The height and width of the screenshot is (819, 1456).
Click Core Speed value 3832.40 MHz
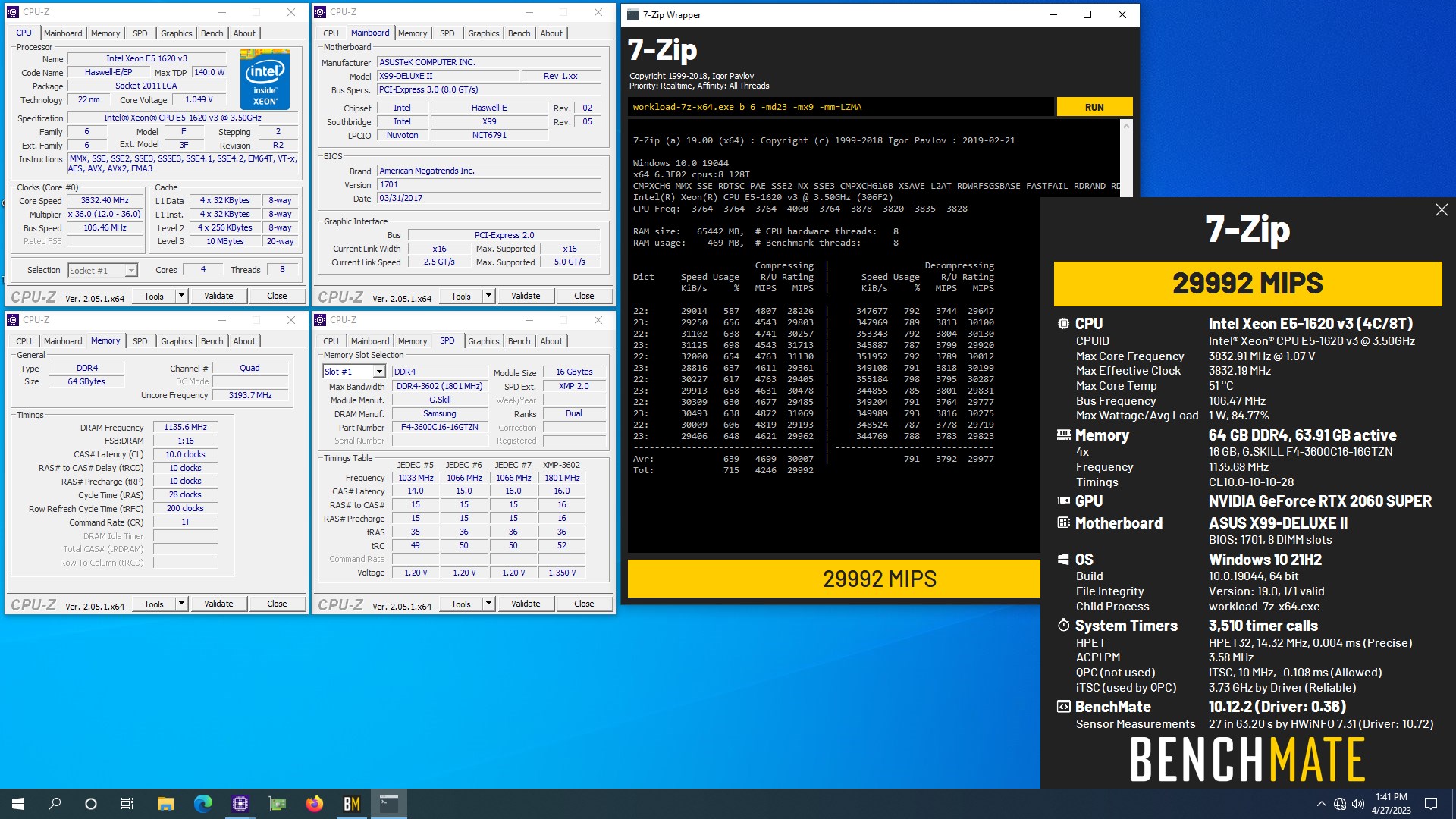(x=105, y=201)
